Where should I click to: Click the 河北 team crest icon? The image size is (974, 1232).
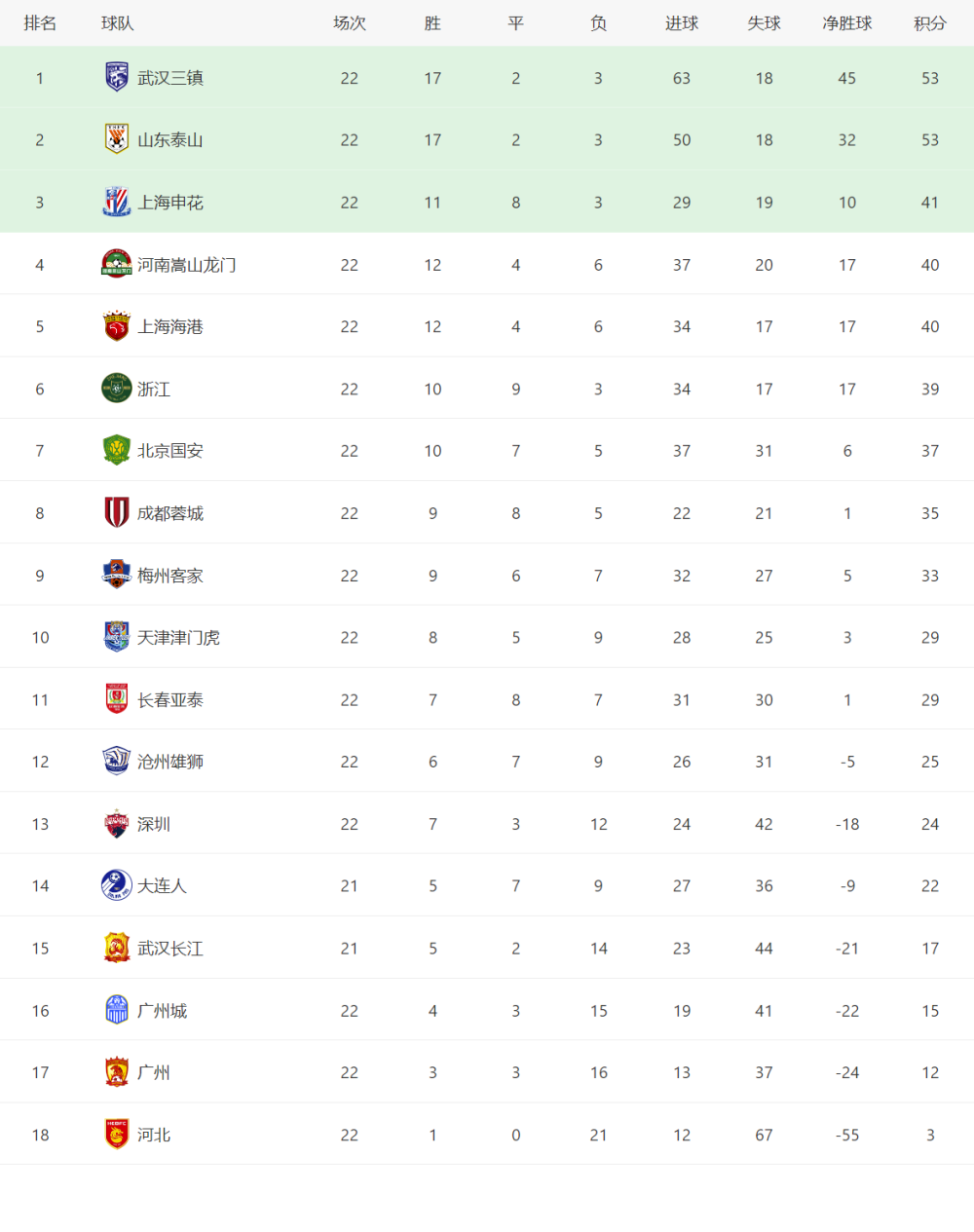117,1134
